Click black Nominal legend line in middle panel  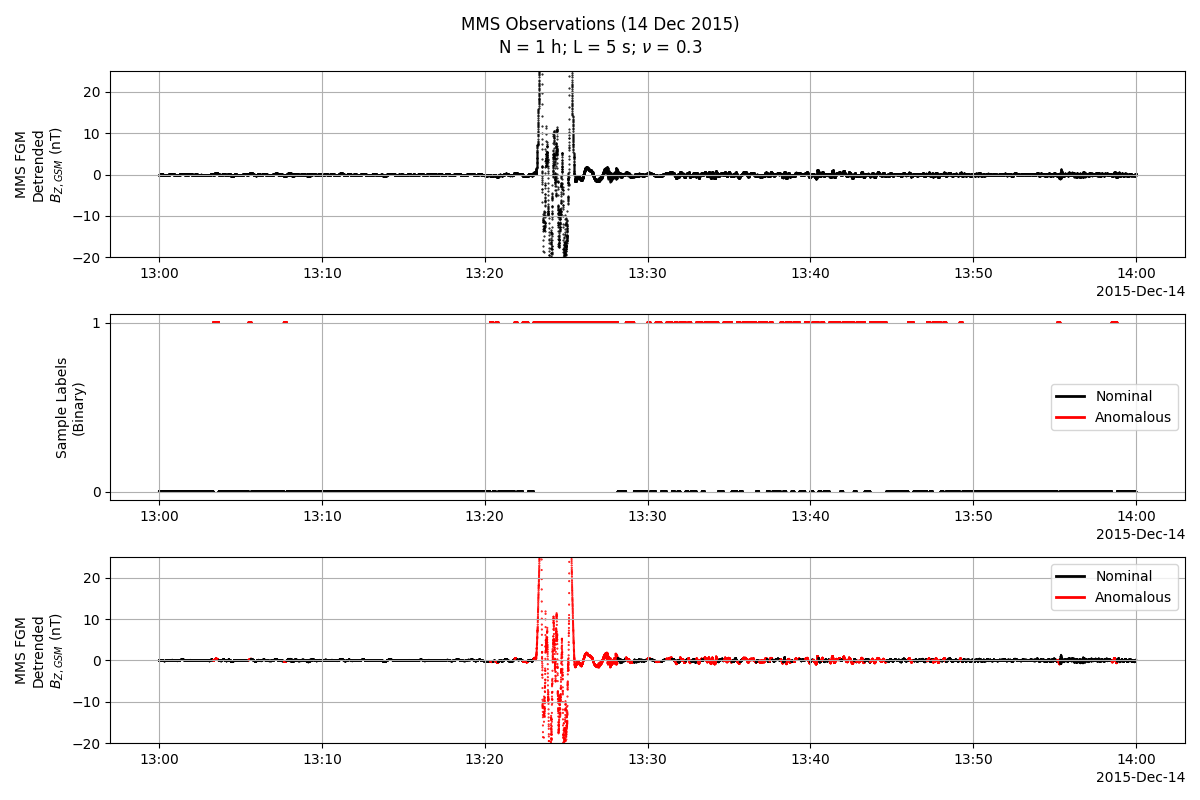1072,396
